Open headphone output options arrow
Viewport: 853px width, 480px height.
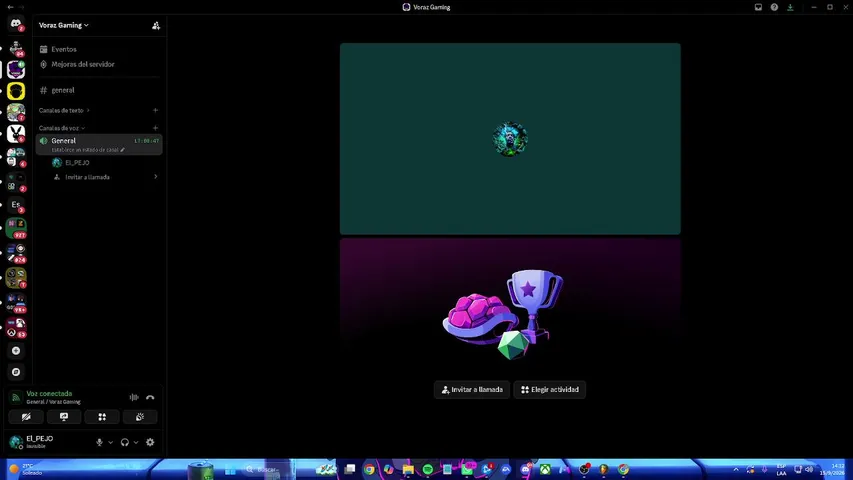(136, 442)
